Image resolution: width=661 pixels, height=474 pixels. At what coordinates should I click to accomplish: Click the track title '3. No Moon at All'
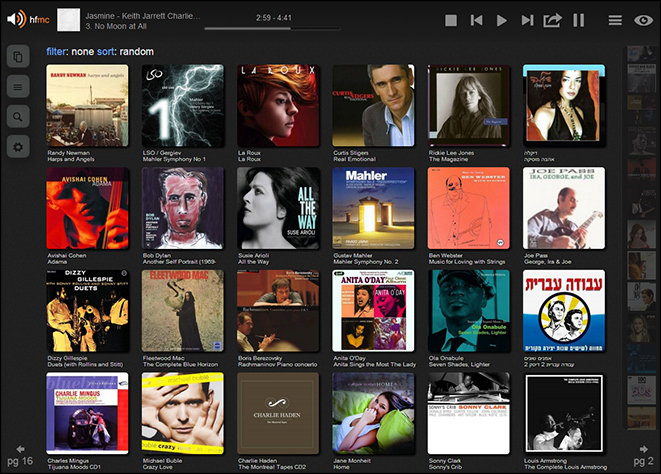click(x=116, y=26)
